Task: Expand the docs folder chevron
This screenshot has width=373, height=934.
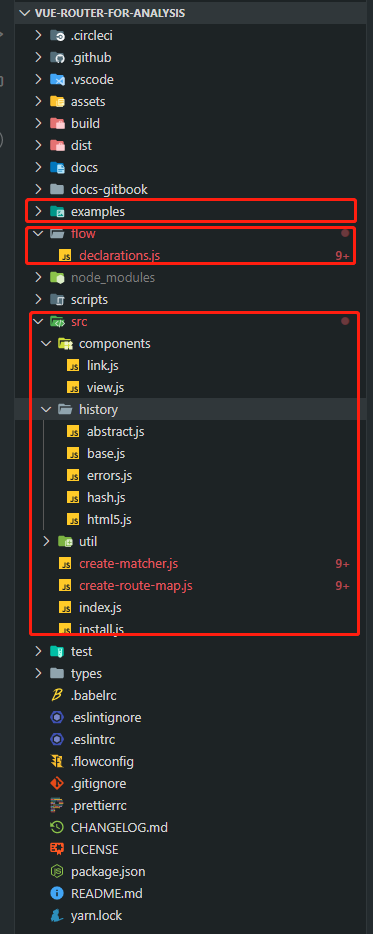Action: pyautogui.click(x=38, y=167)
